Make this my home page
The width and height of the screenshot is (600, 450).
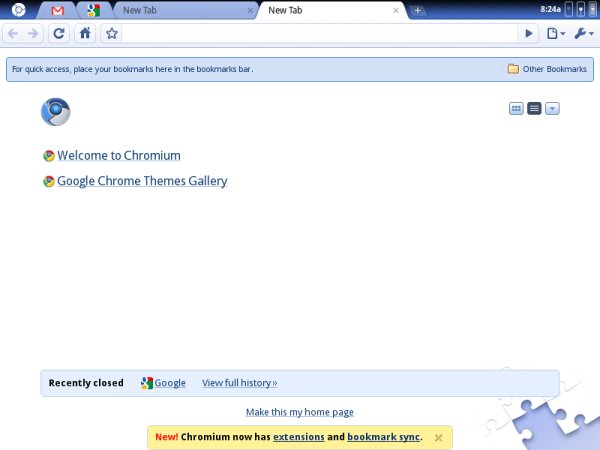tap(300, 412)
